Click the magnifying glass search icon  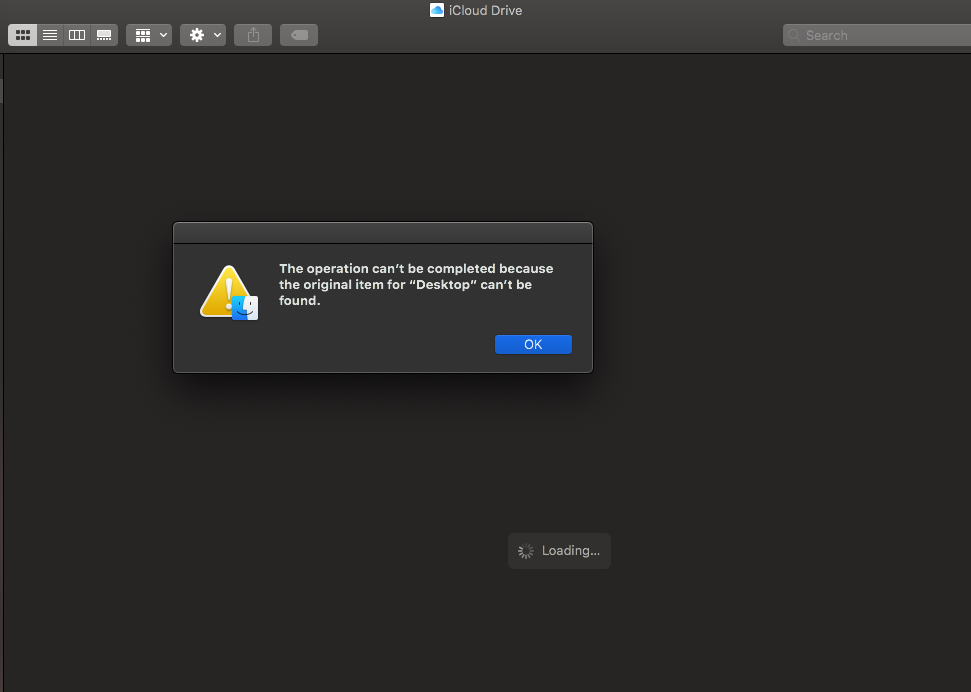794,35
